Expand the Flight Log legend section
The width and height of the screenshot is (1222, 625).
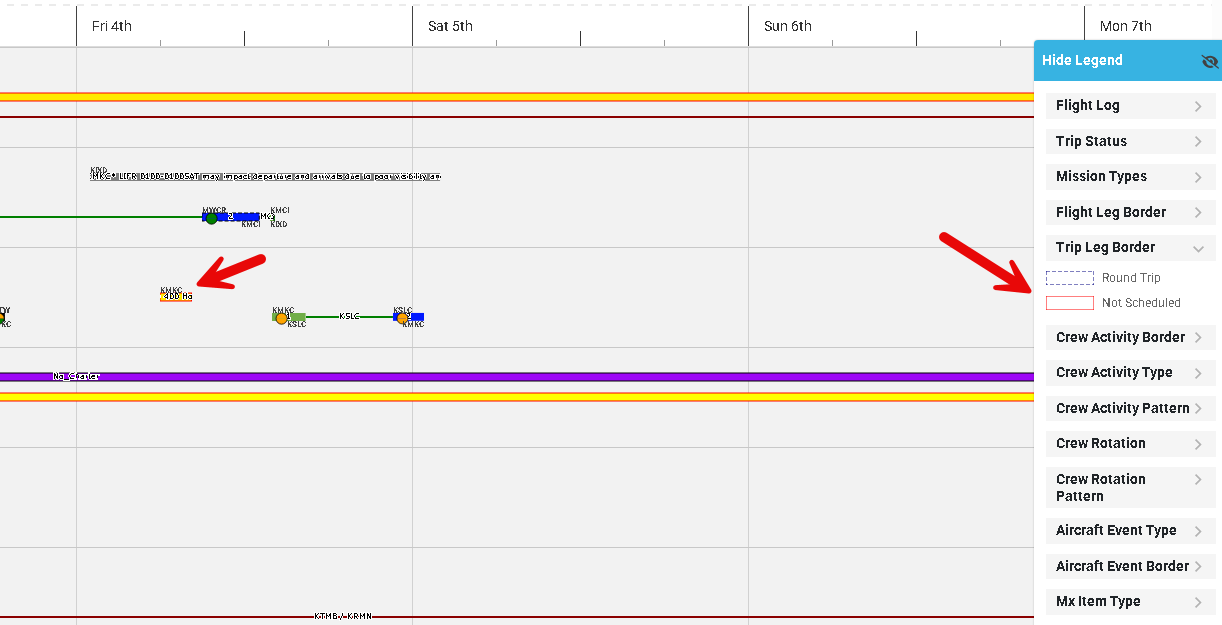[1130, 106]
